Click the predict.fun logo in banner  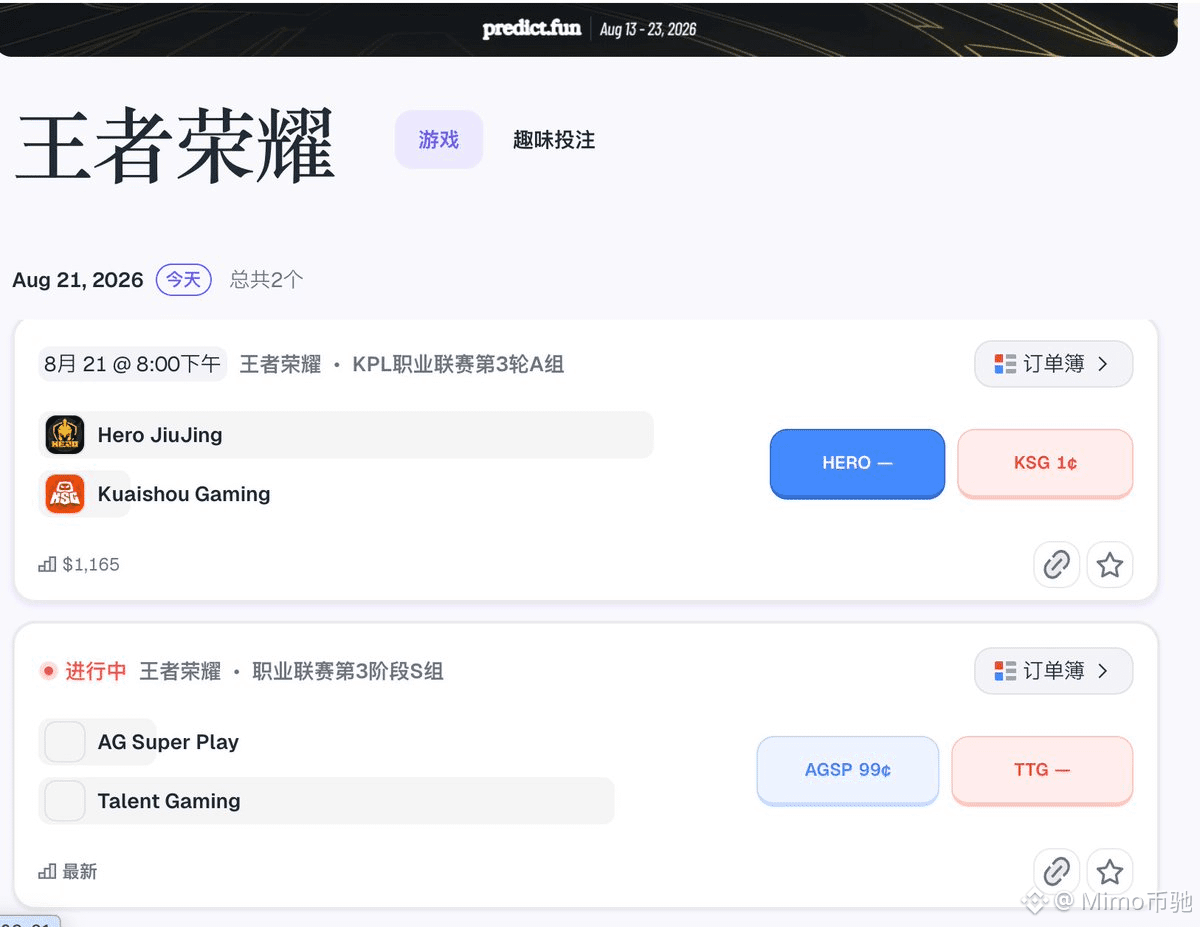tap(532, 28)
